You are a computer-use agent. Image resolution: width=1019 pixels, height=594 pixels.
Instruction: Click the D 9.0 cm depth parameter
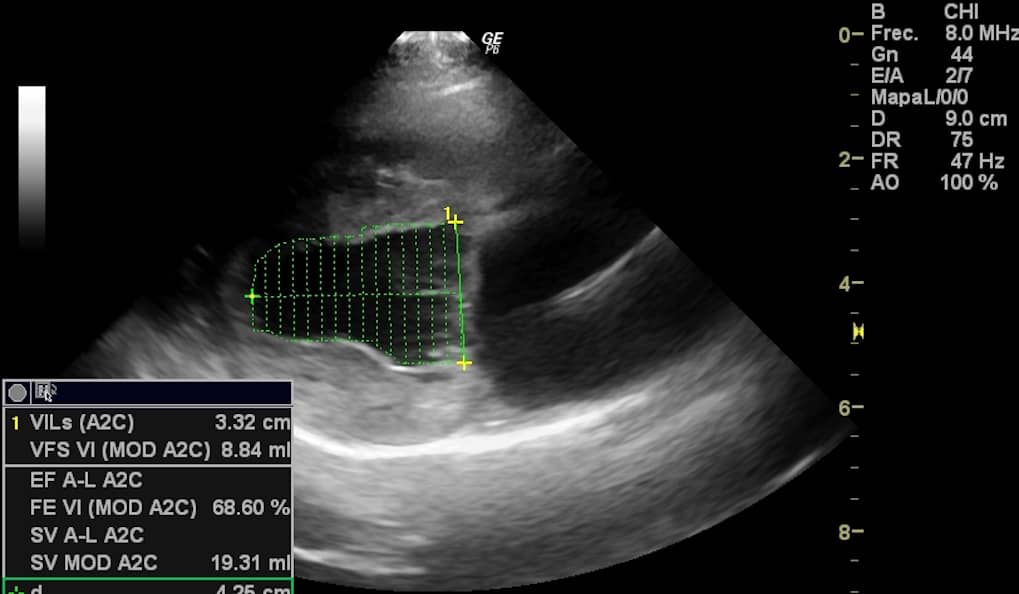click(939, 118)
